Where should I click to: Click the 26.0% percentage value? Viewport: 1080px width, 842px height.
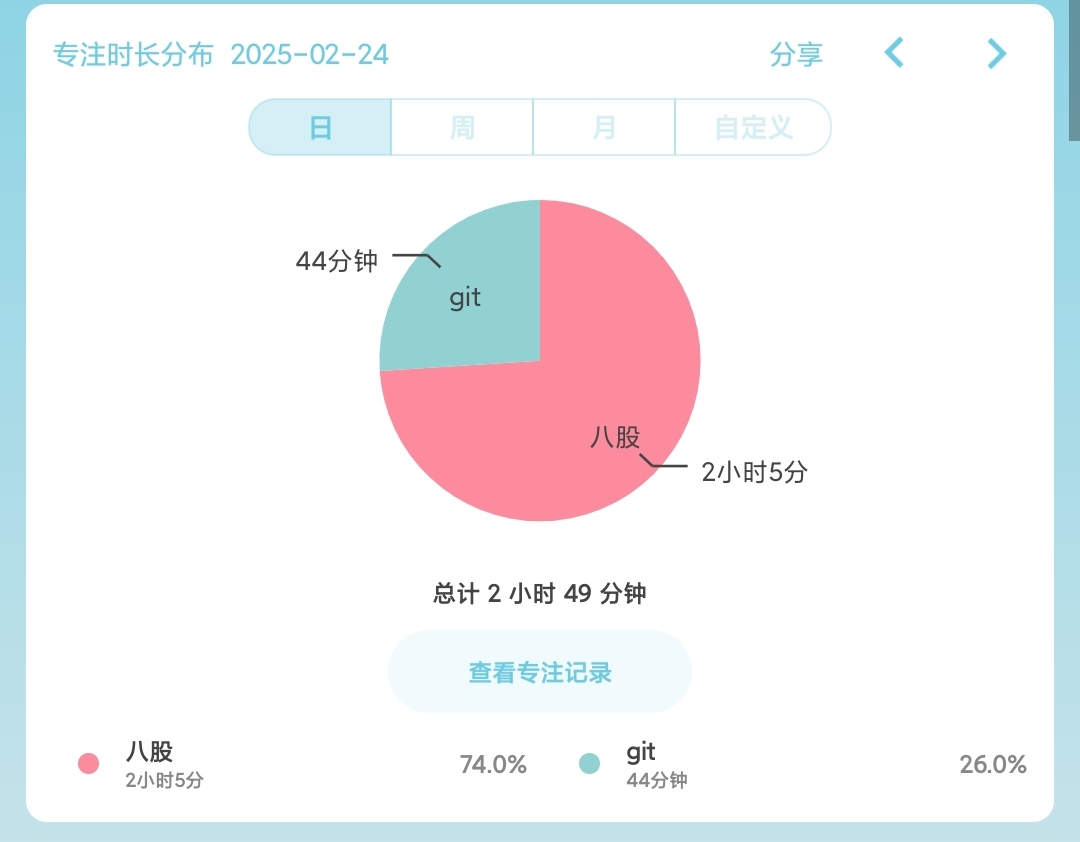pos(993,765)
